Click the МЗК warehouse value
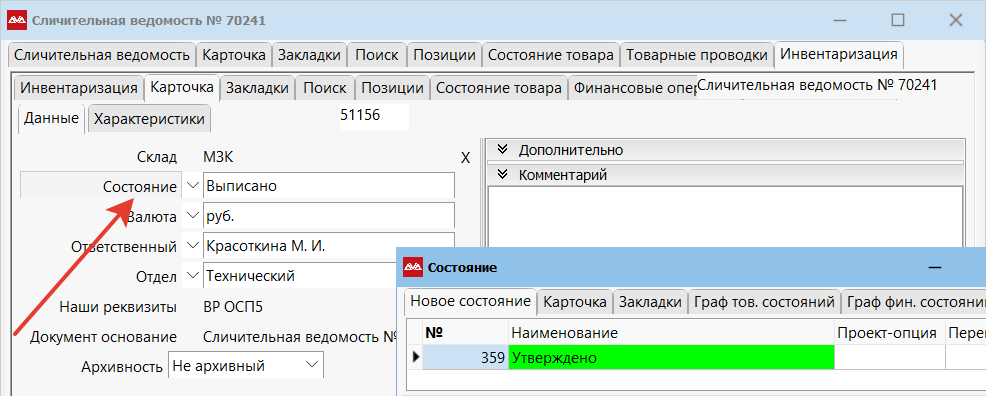Viewport: 986px width, 396px height. [218, 157]
